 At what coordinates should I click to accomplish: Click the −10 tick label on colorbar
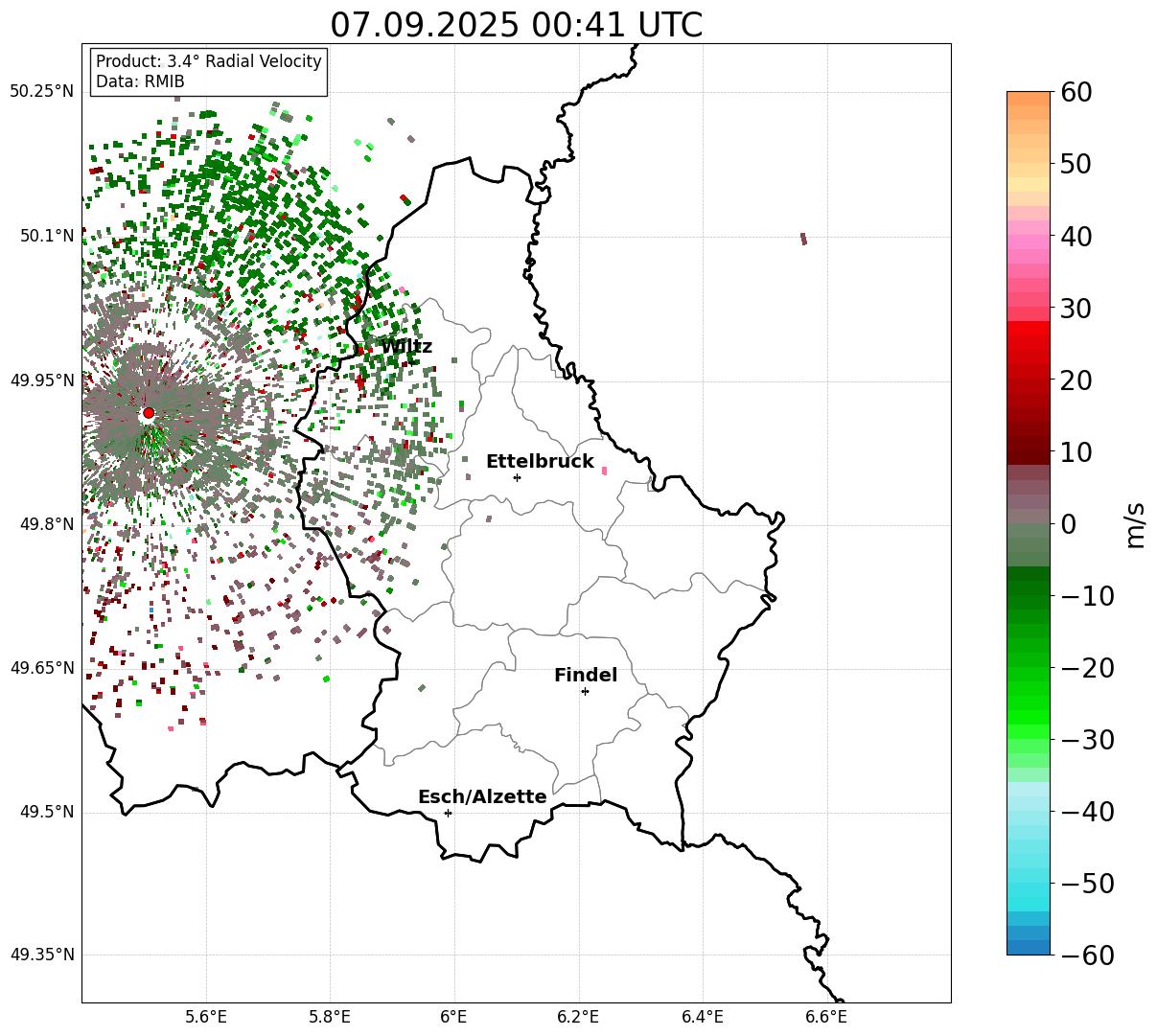[x=1087, y=596]
